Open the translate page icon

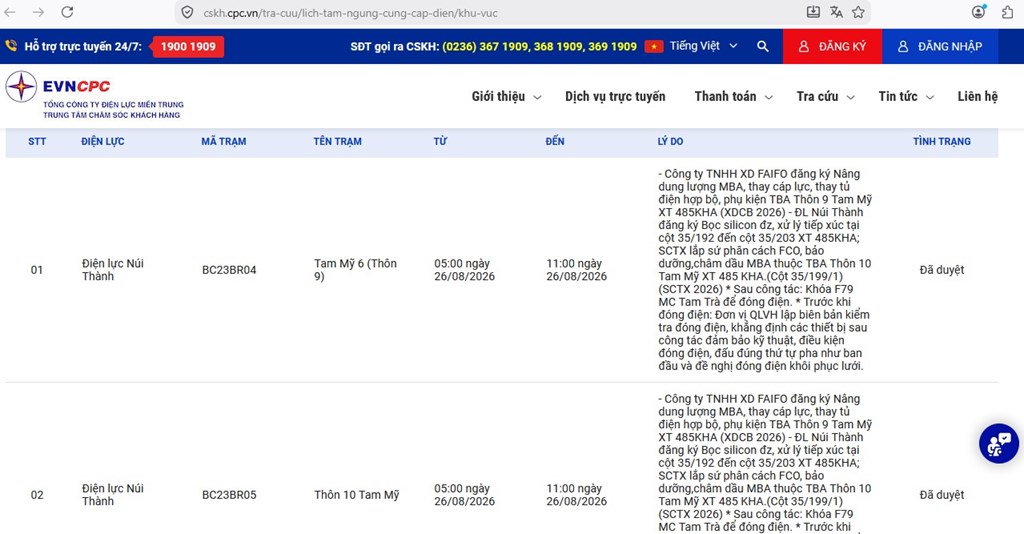click(836, 12)
